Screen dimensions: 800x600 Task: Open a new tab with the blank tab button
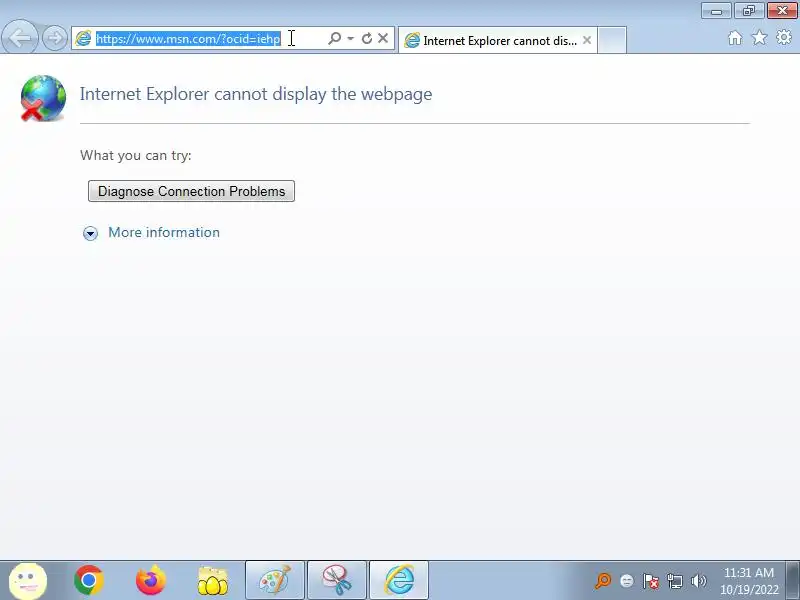point(612,40)
